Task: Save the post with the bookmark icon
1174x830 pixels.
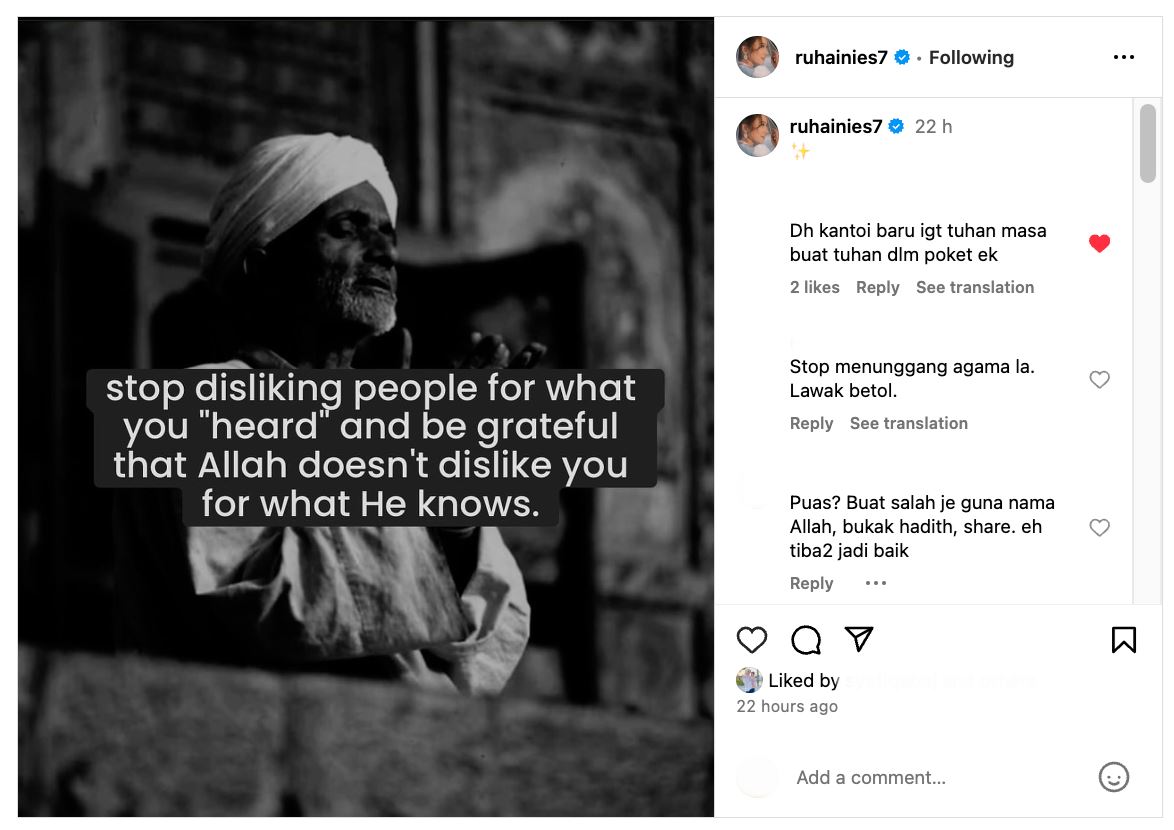Action: (x=1124, y=639)
